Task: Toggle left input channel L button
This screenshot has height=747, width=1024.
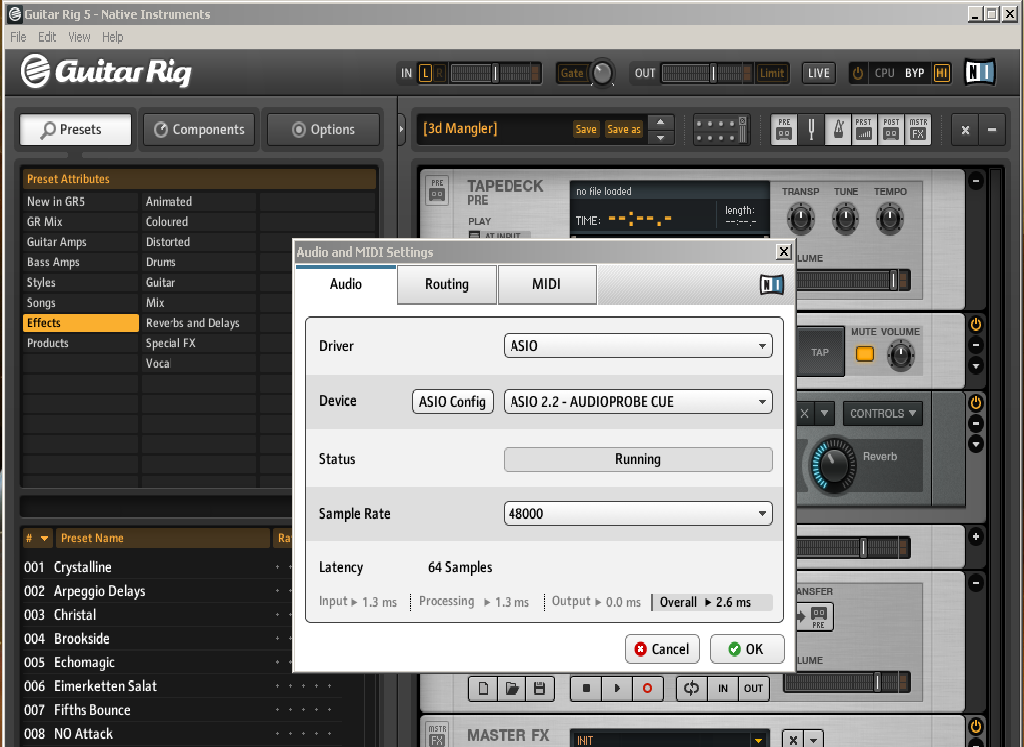Action: [425, 73]
